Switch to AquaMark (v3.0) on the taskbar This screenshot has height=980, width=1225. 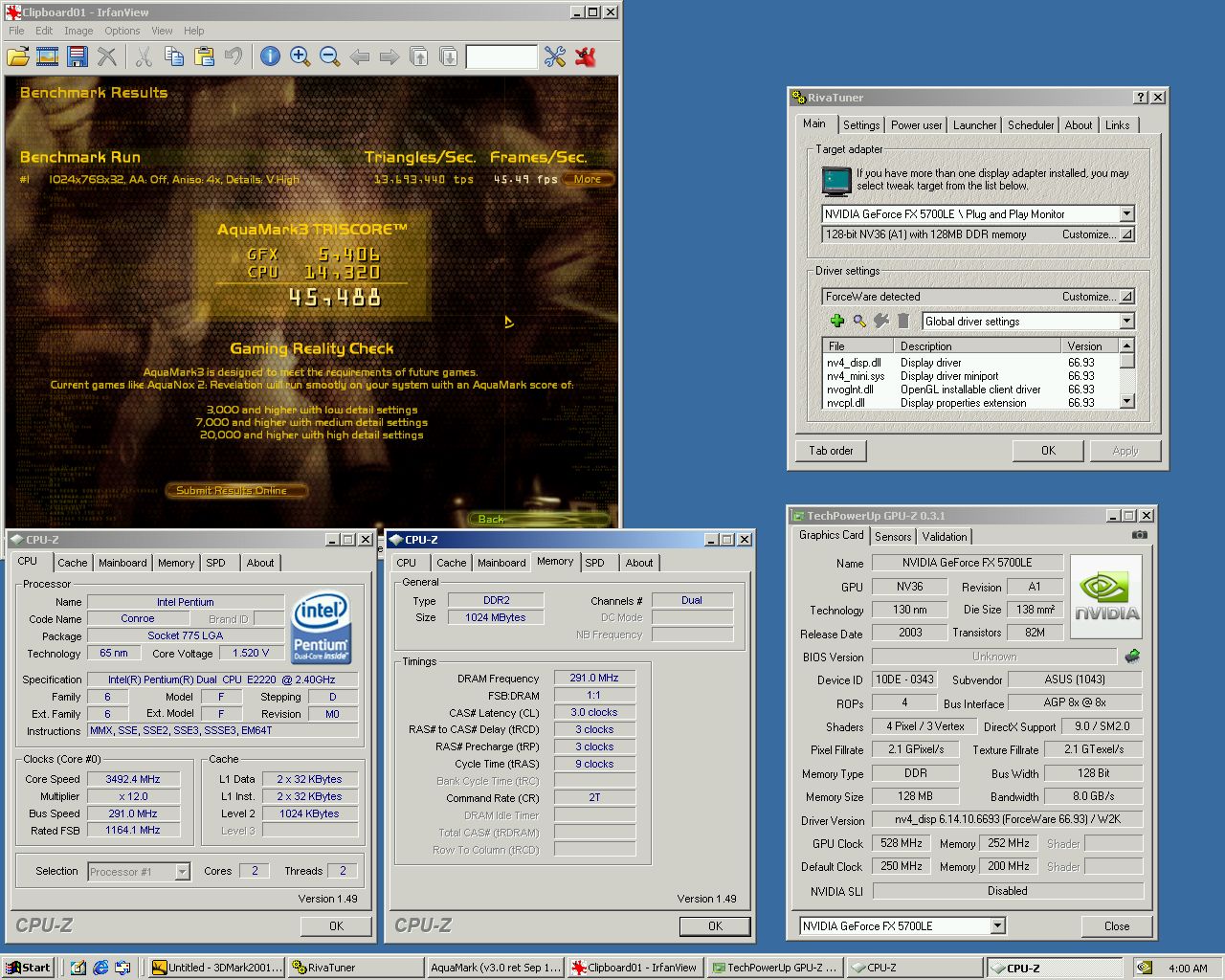tap(496, 968)
